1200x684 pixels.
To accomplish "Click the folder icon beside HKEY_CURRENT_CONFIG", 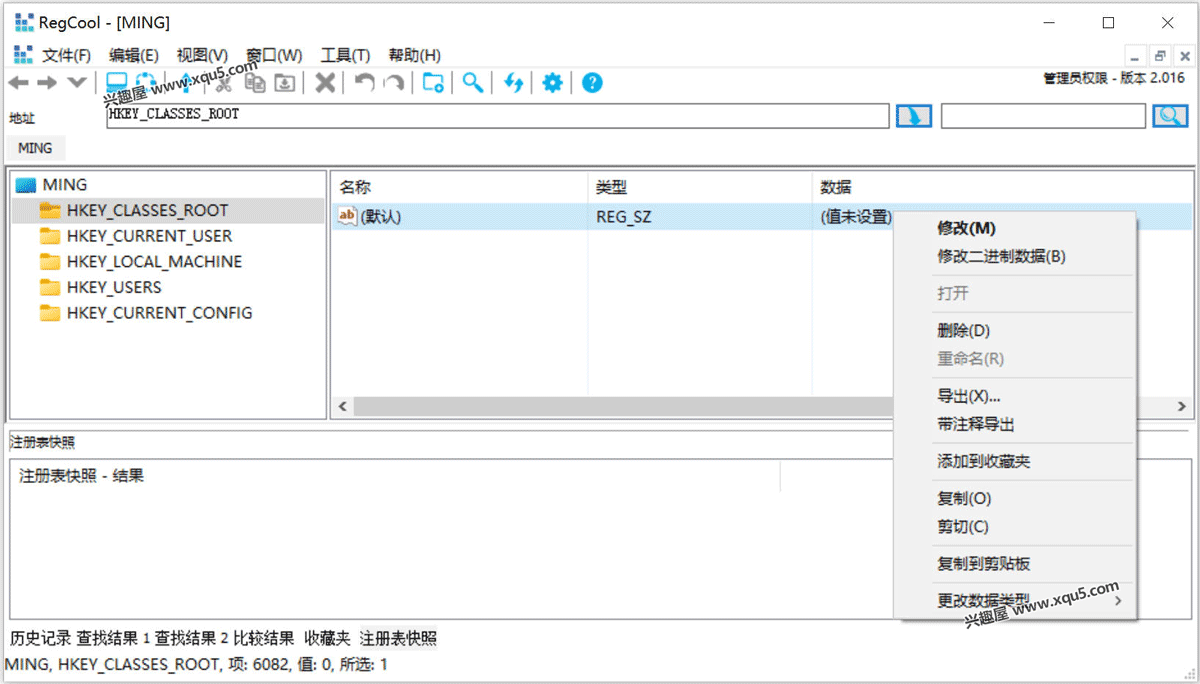I will click(x=50, y=313).
